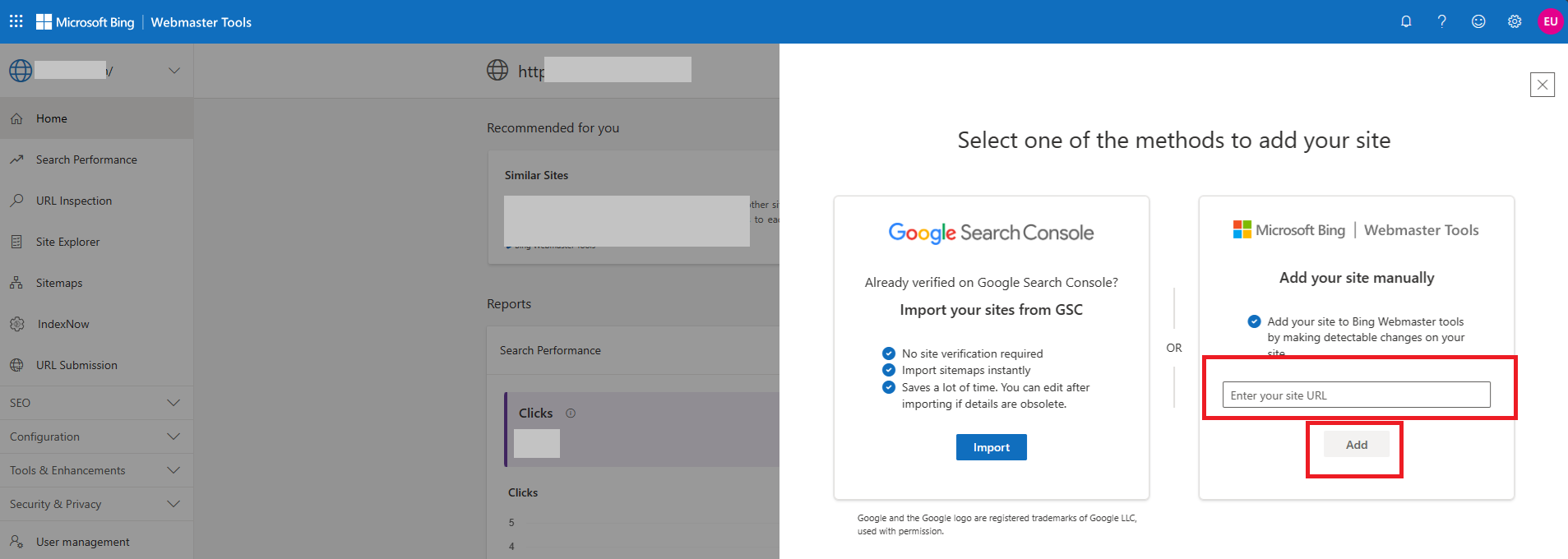Click Microsoft Bing logo in manual card

tap(1288, 230)
